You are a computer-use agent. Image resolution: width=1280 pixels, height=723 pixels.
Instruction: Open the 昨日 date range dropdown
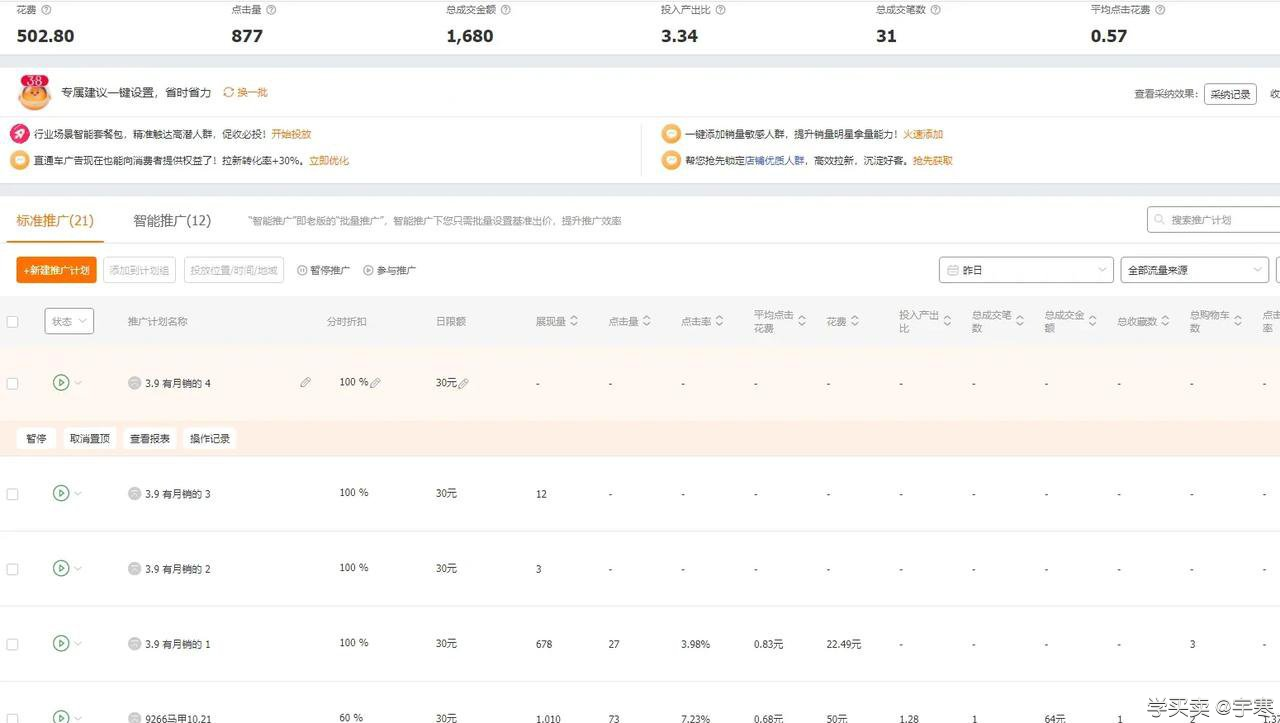pyautogui.click(x=1026, y=270)
